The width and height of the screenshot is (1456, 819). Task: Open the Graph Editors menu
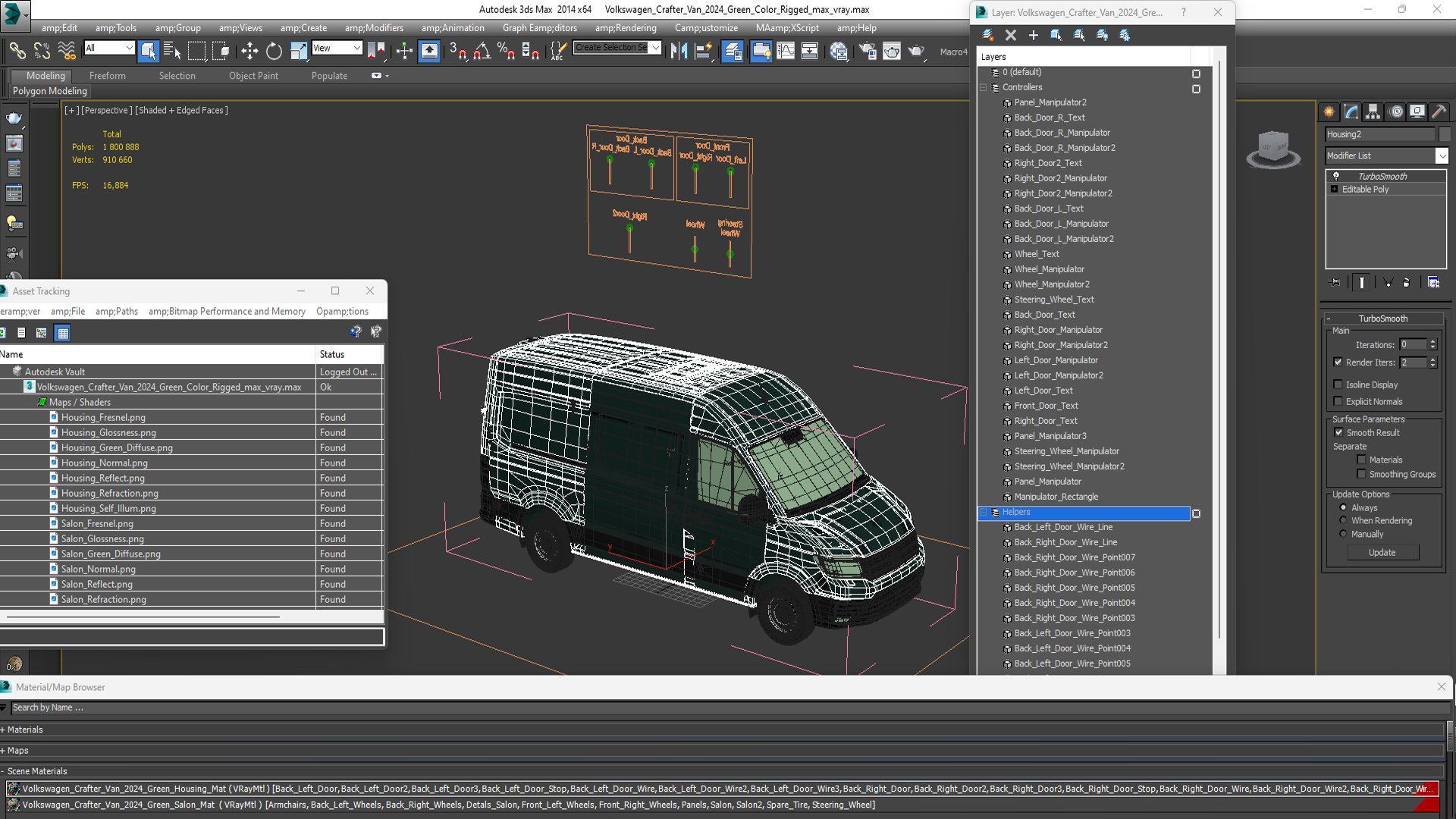[539, 28]
